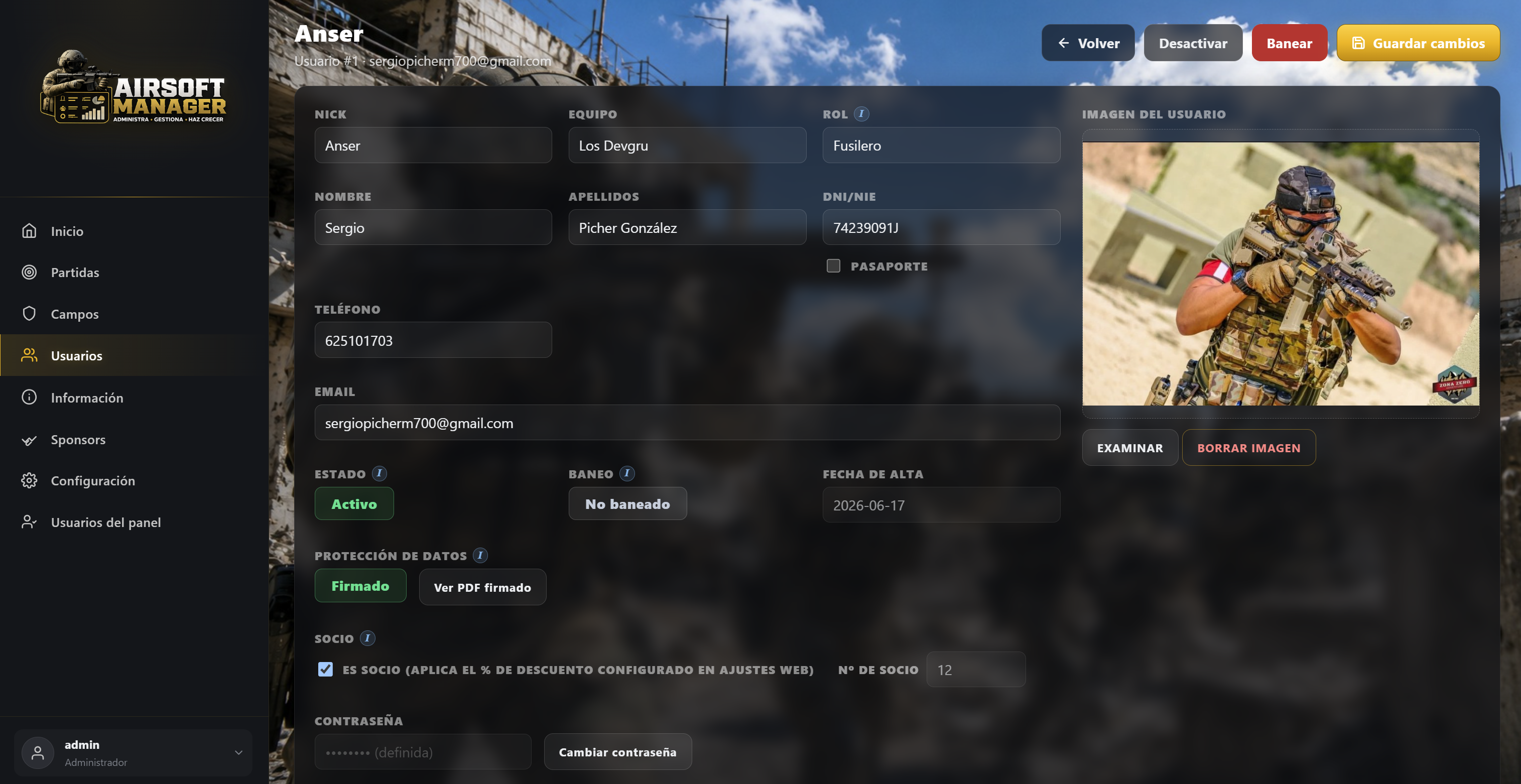The width and height of the screenshot is (1521, 784).
Task: Save with the Guardar cambios button
Action: click(1418, 43)
